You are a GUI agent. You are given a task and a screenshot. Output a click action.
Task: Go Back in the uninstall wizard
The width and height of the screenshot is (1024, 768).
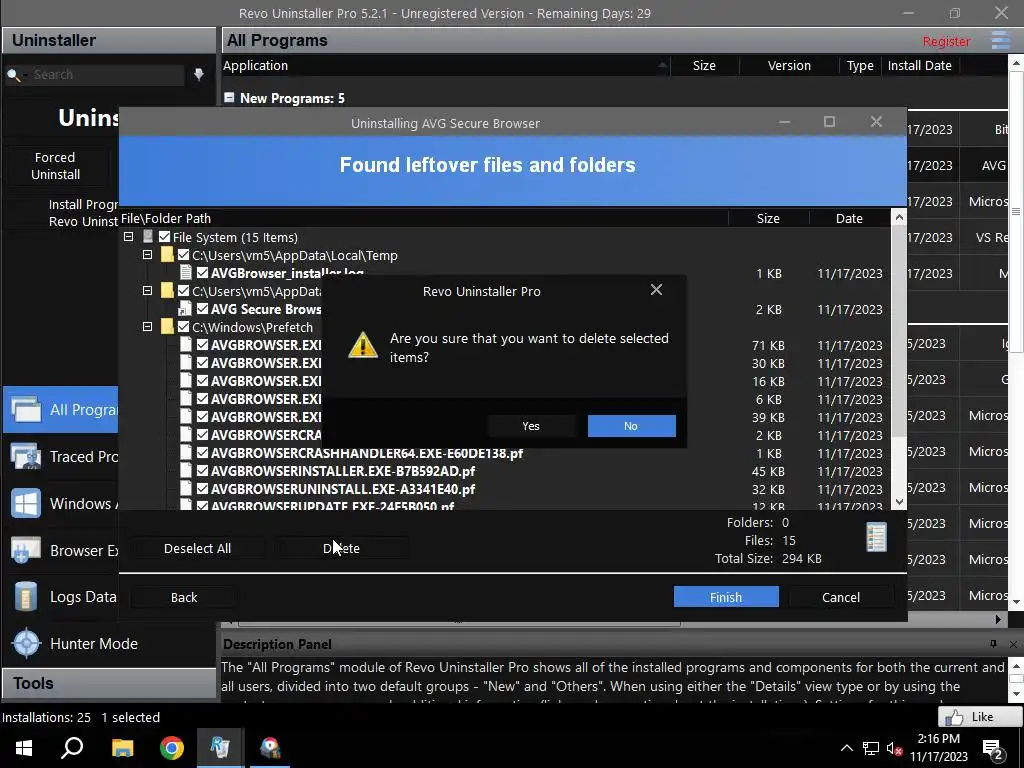pyautogui.click(x=184, y=597)
